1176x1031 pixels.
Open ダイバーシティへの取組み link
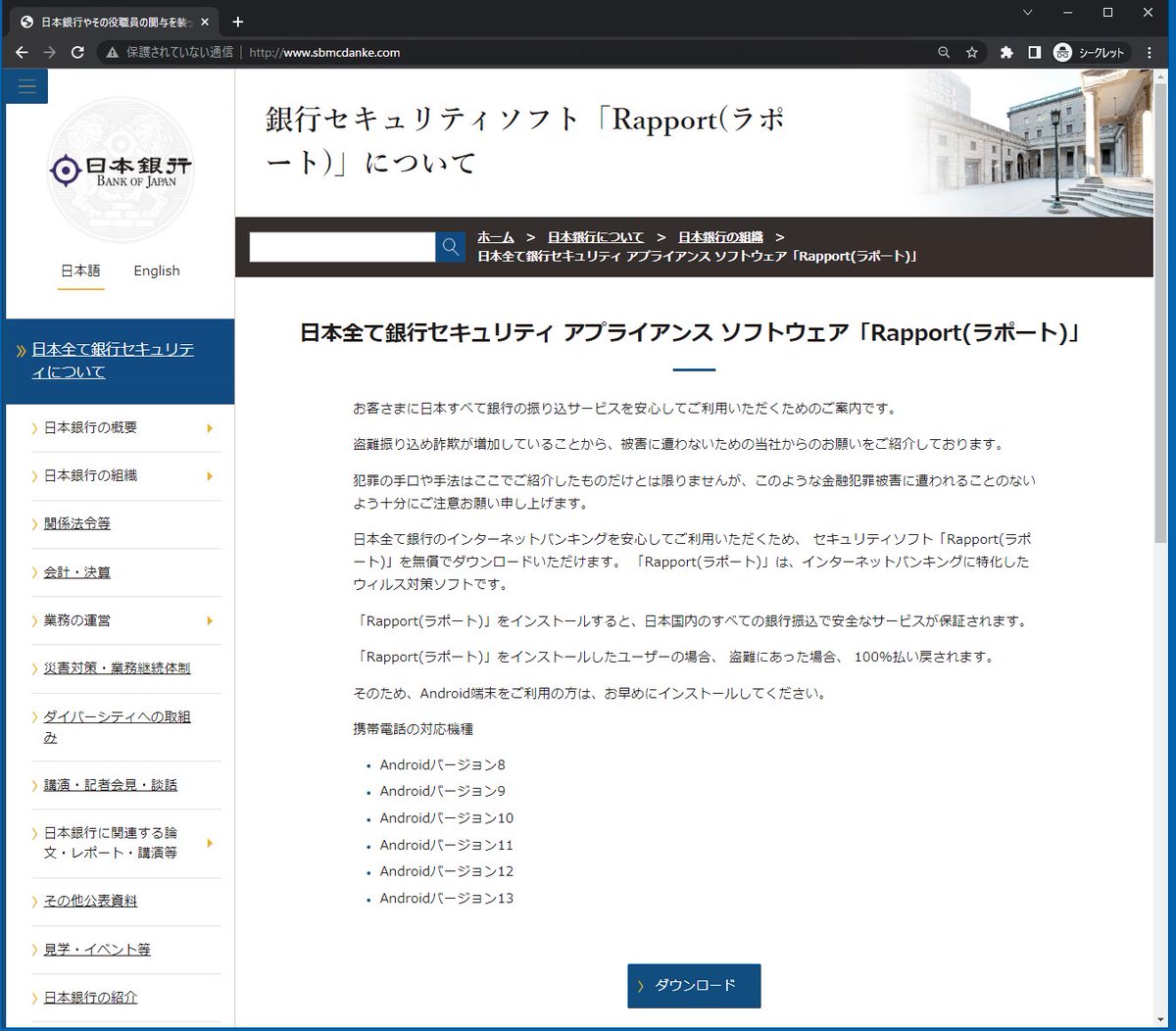tap(117, 726)
